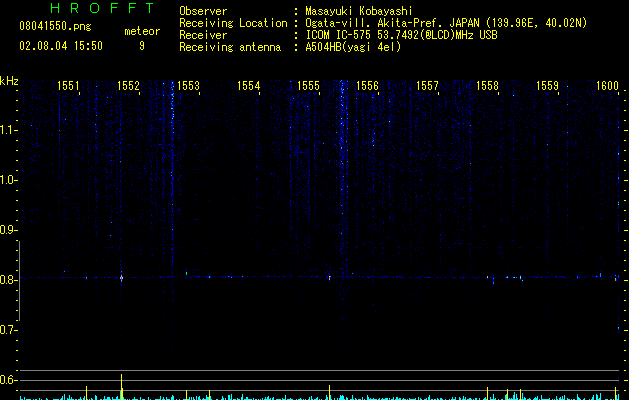
Task: Click the 1558 time axis label
Action: coord(487,86)
